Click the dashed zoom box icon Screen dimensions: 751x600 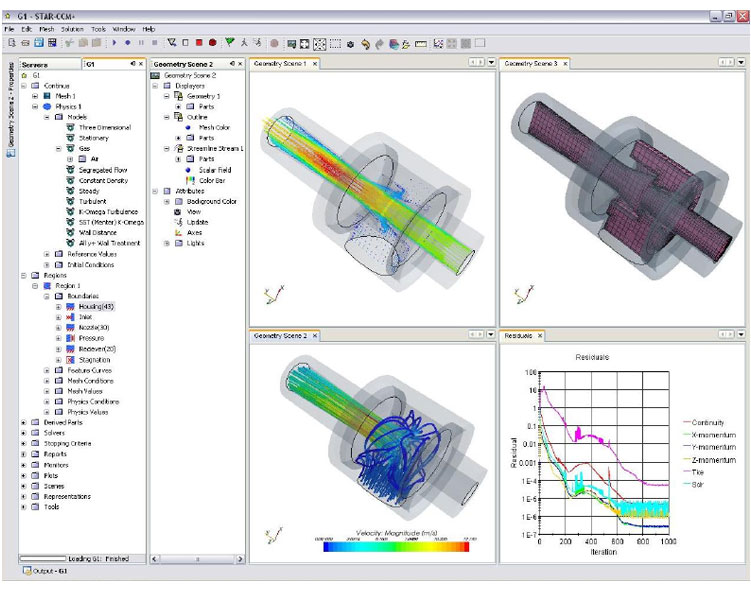coord(335,44)
